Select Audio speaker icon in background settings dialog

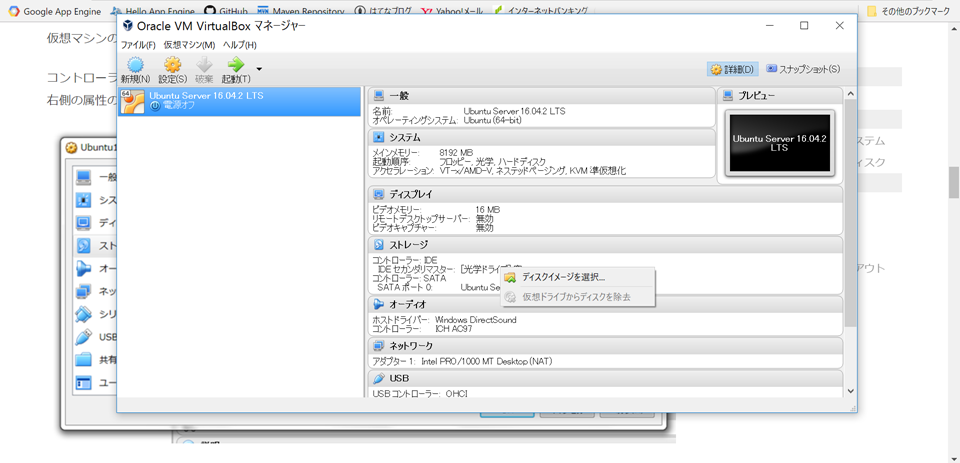coord(83,268)
